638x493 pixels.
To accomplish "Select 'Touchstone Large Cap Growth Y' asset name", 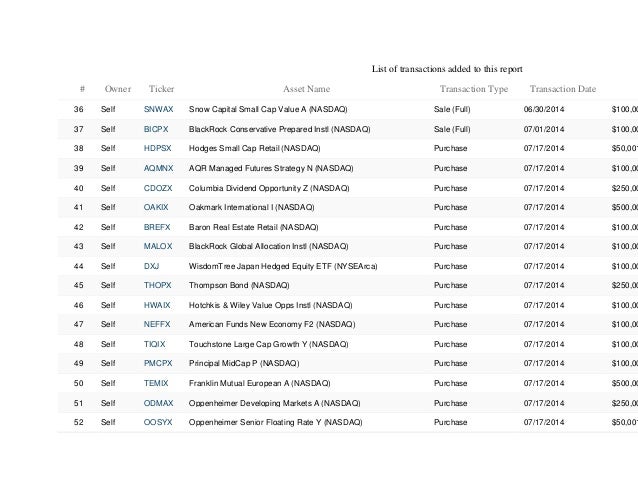I will tap(248, 344).
